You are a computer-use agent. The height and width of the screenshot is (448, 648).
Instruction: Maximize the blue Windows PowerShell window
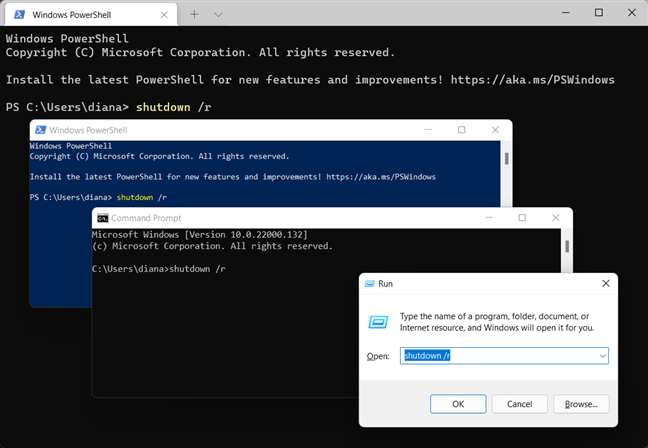pyautogui.click(x=462, y=130)
